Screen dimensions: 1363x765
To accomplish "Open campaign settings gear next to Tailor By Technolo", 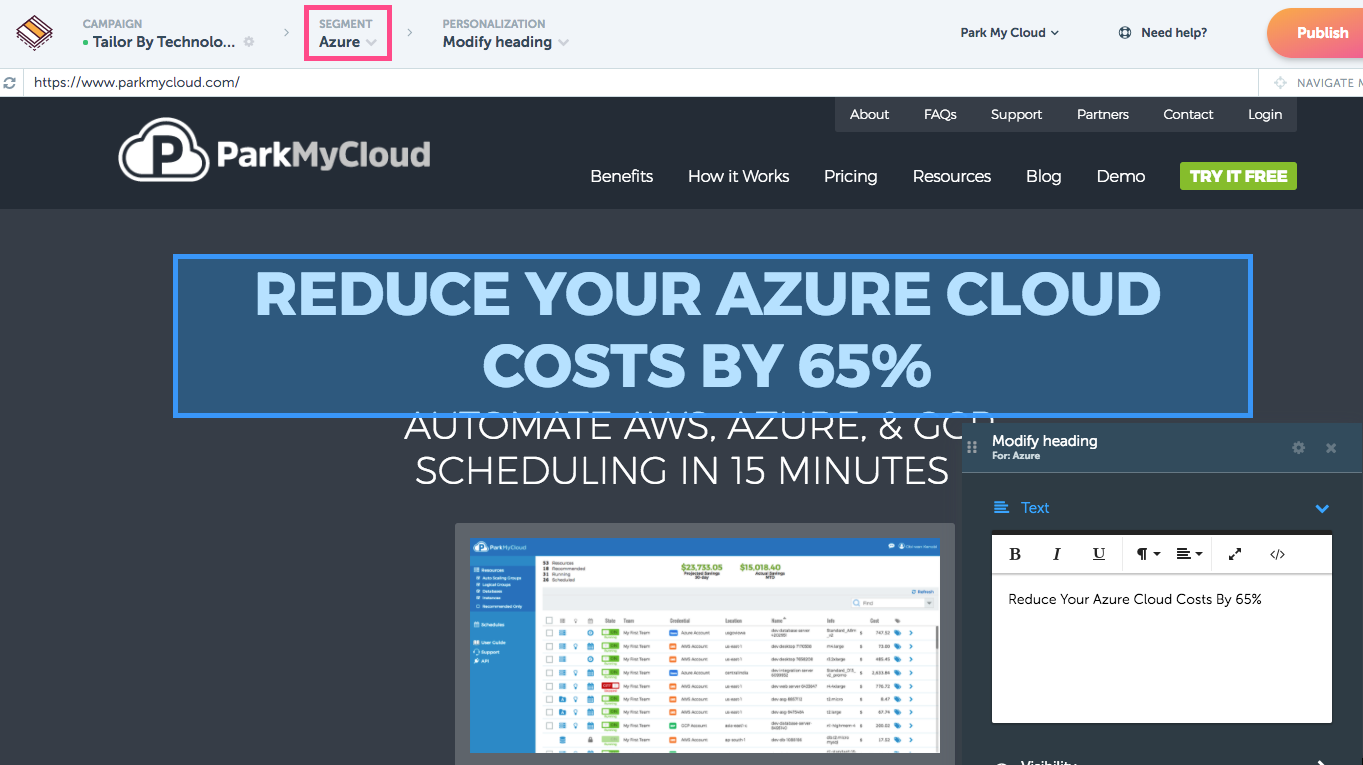I will pyautogui.click(x=249, y=42).
